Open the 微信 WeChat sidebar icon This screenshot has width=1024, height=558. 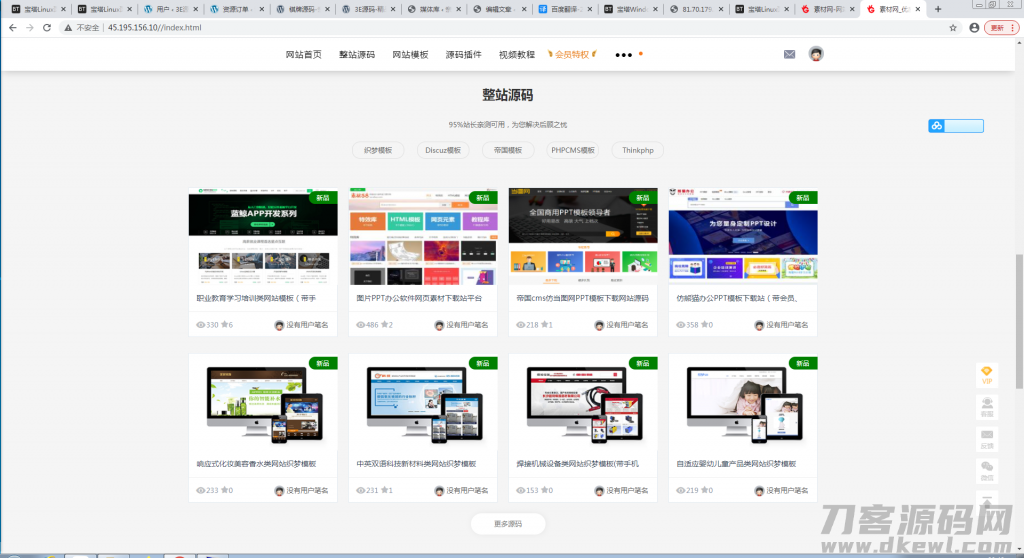(987, 472)
